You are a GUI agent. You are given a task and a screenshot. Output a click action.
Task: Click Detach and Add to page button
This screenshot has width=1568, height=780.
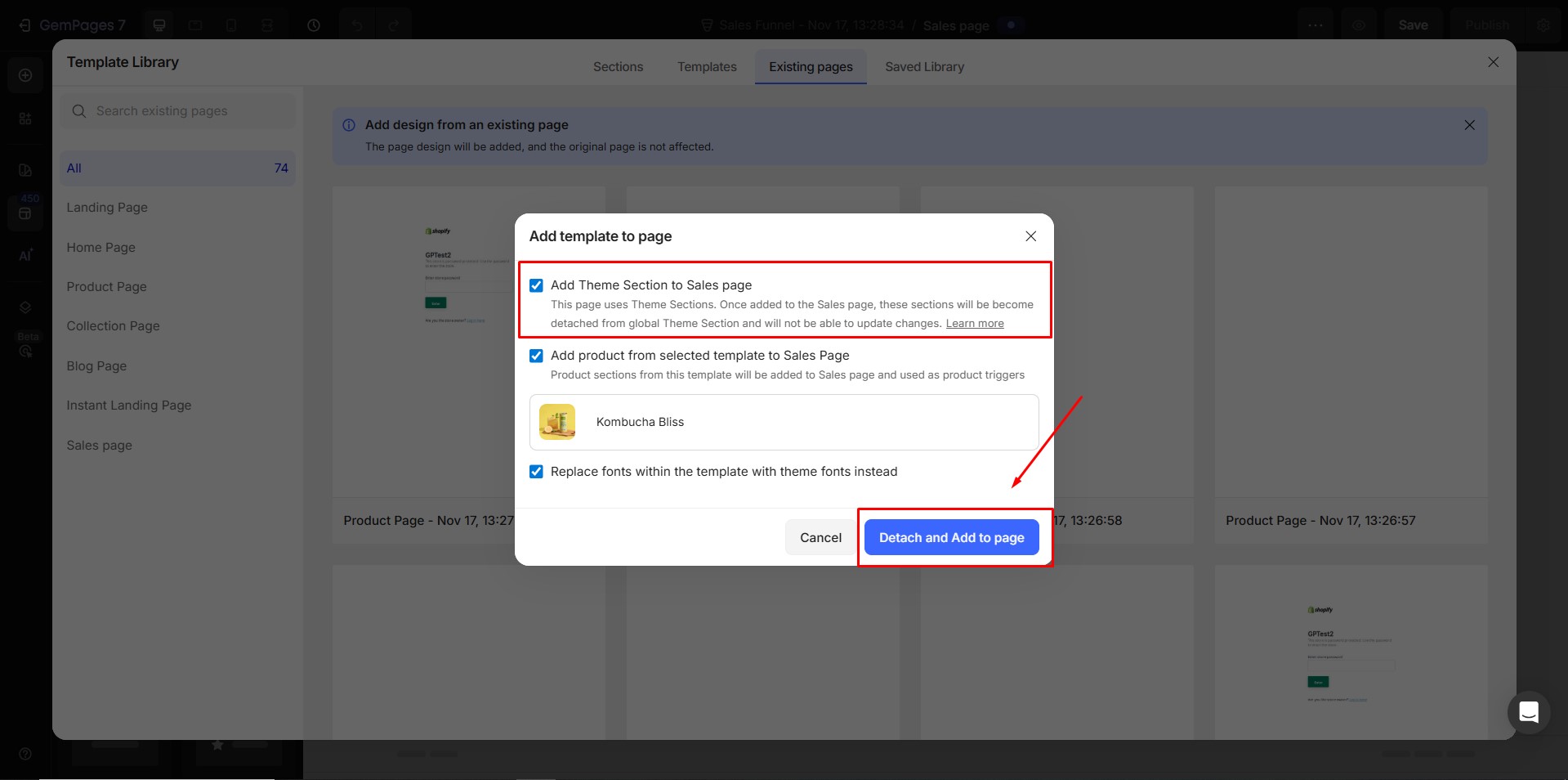[x=951, y=537]
